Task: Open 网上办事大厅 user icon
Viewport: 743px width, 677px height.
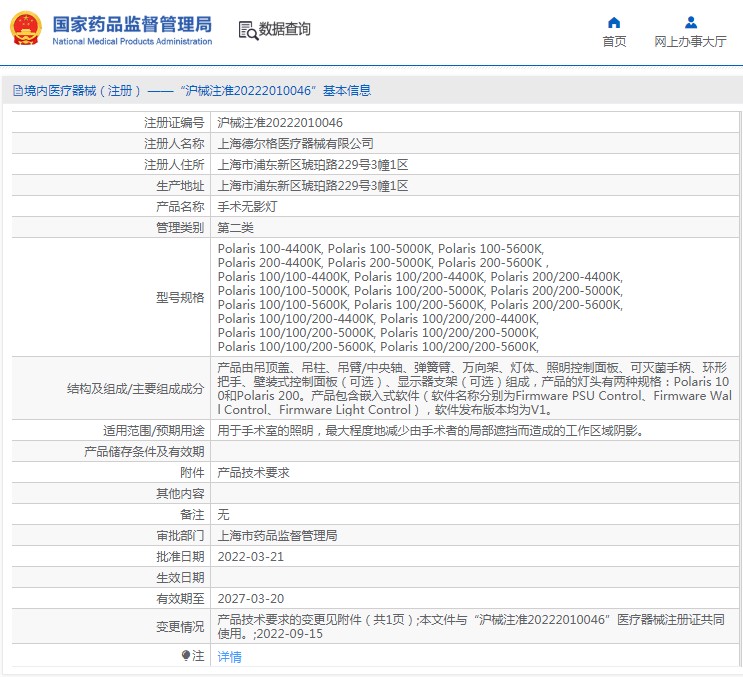Action: point(691,22)
